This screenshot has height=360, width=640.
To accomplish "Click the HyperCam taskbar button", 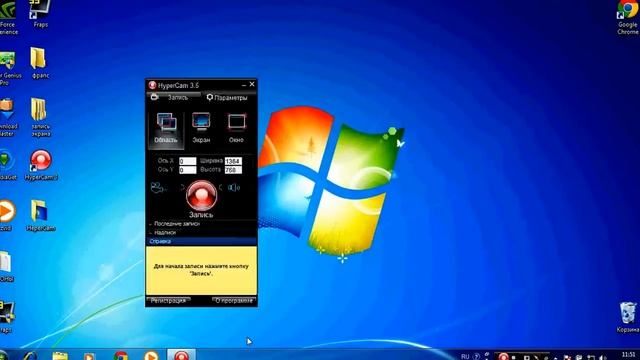I will pos(181,355).
